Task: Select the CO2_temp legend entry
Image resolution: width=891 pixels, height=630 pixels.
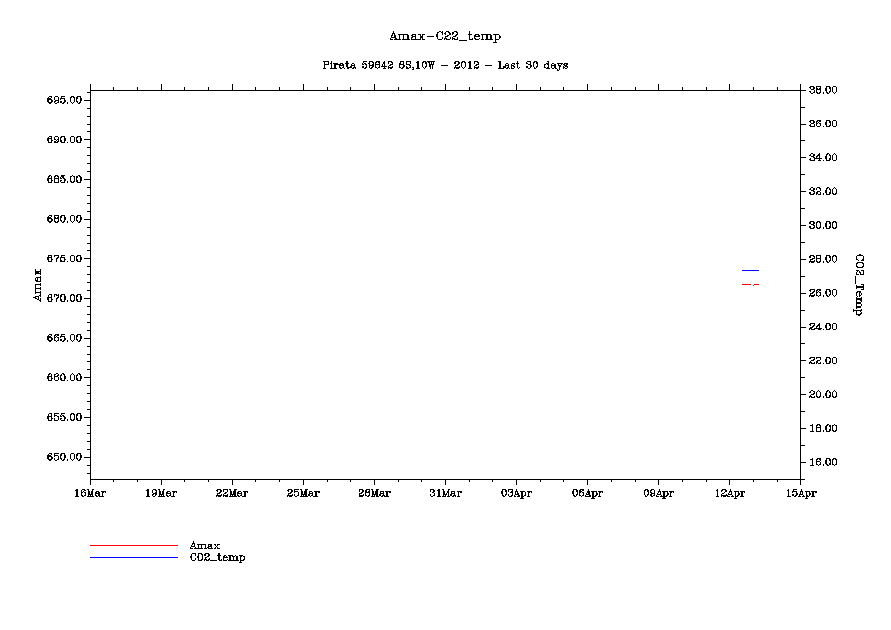Action: pos(217,557)
